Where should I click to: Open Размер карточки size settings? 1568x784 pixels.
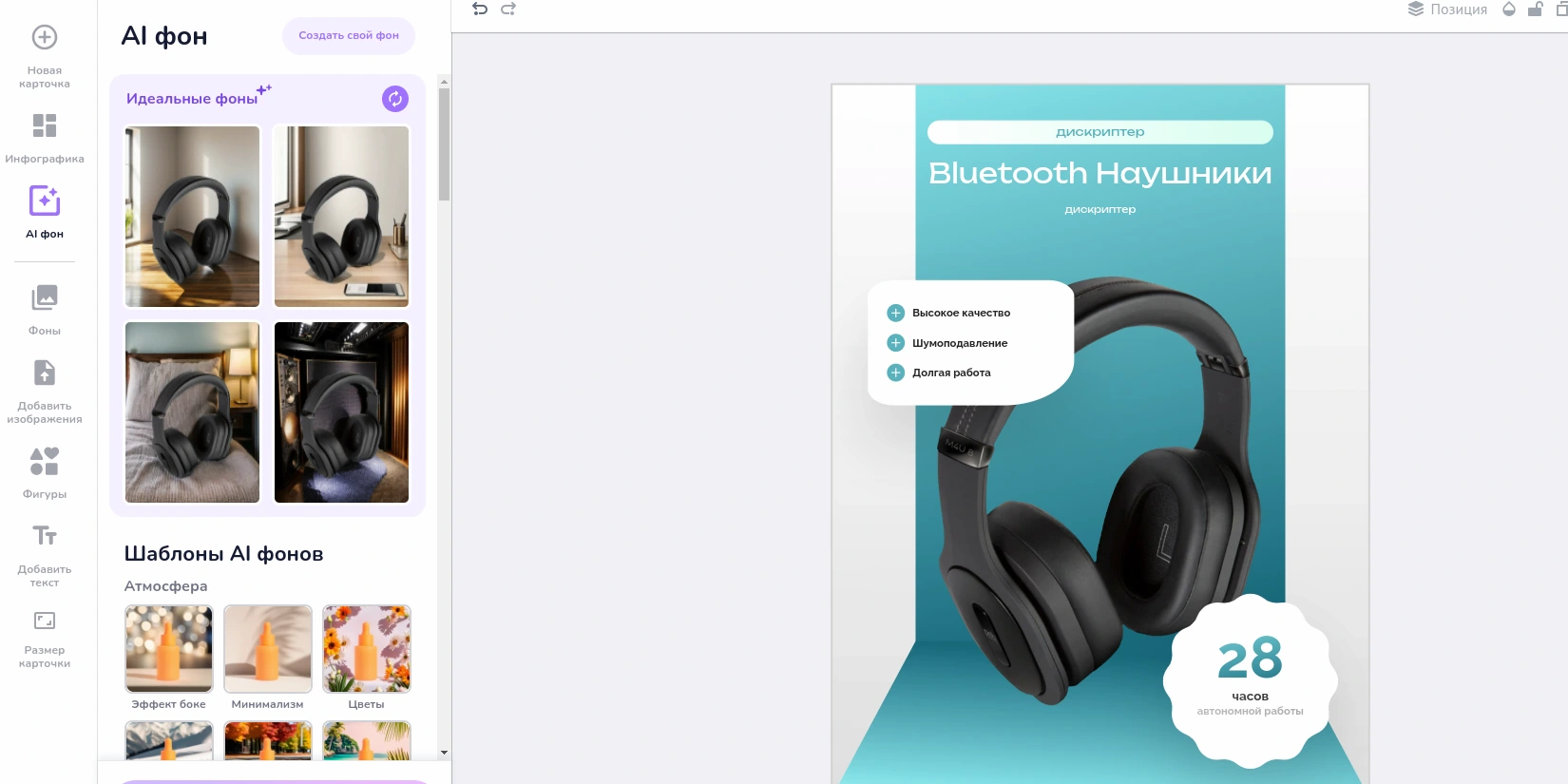[x=45, y=638]
